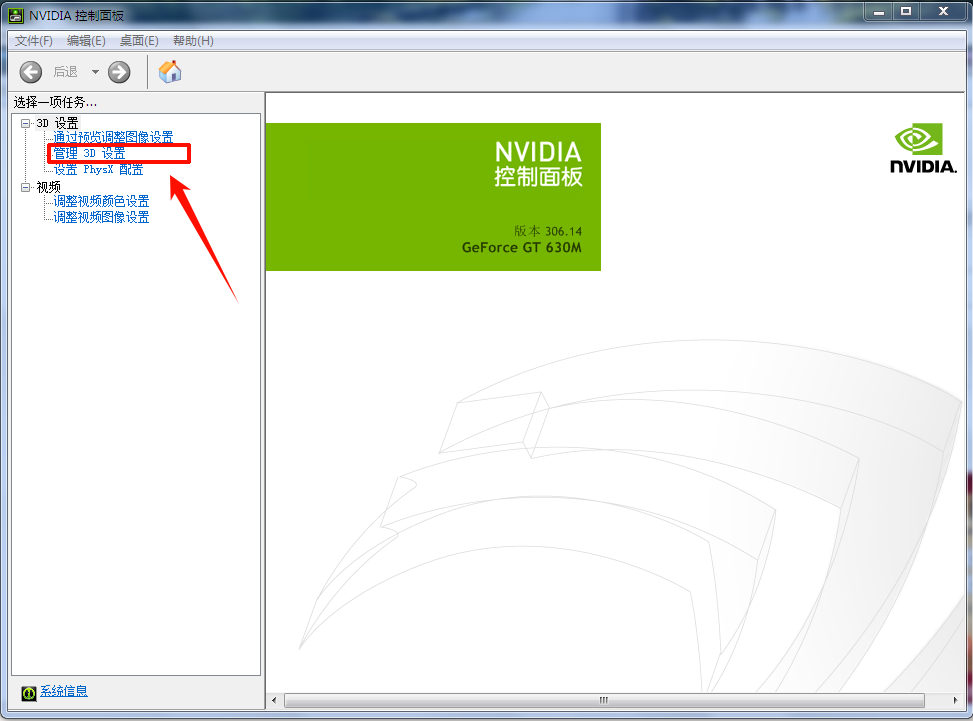Collapse the 视频 tree node
The height and width of the screenshot is (721, 973).
pos(26,187)
